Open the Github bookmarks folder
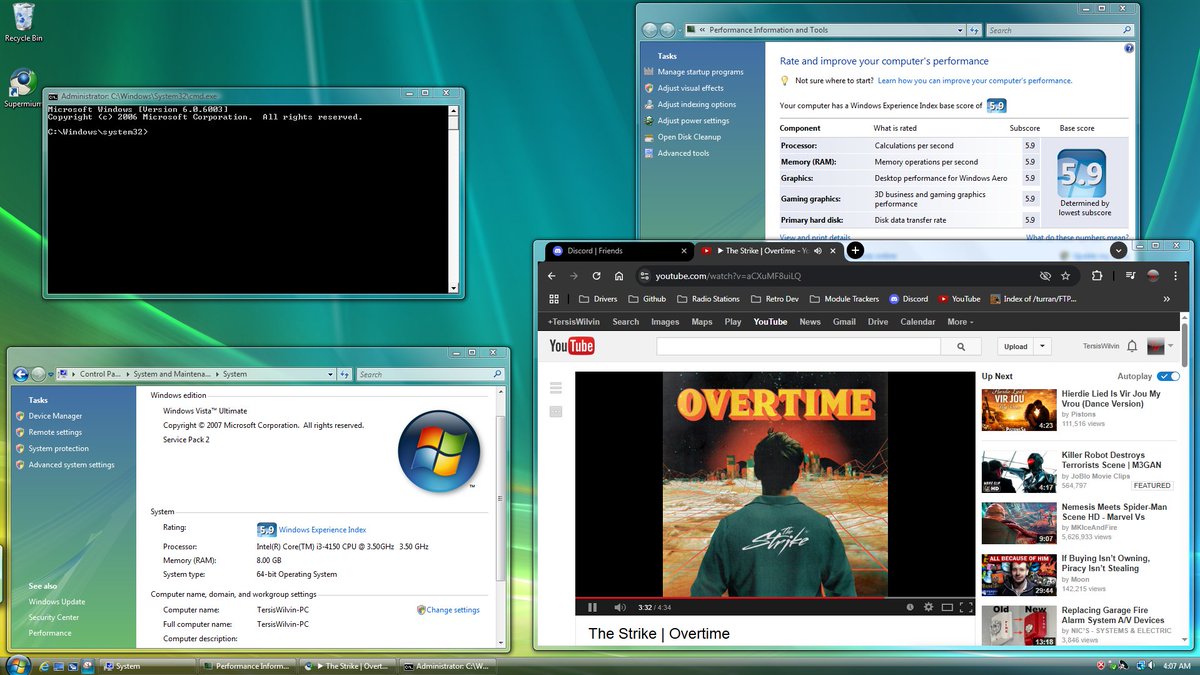Image resolution: width=1200 pixels, height=675 pixels. click(647, 298)
